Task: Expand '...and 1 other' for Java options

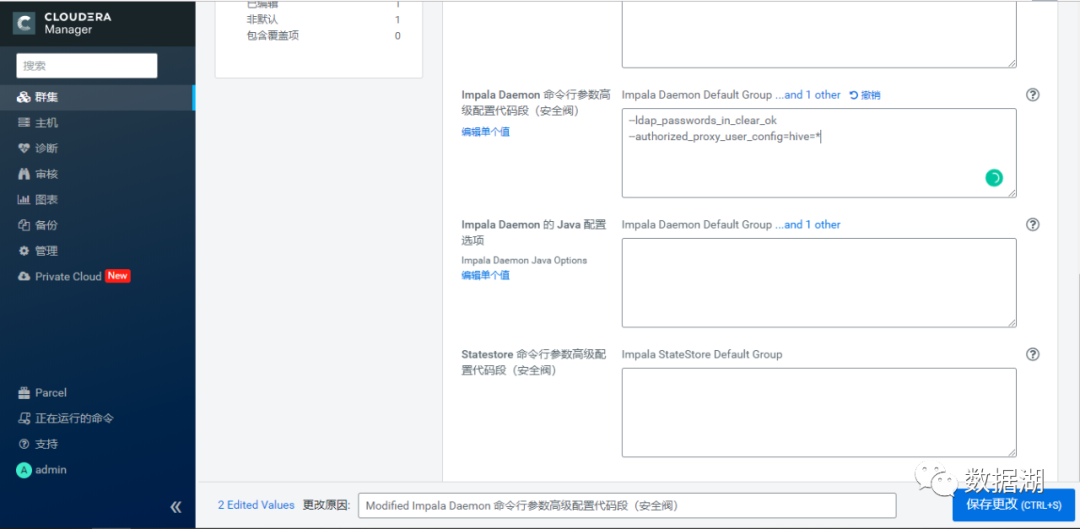Action: coord(808,225)
